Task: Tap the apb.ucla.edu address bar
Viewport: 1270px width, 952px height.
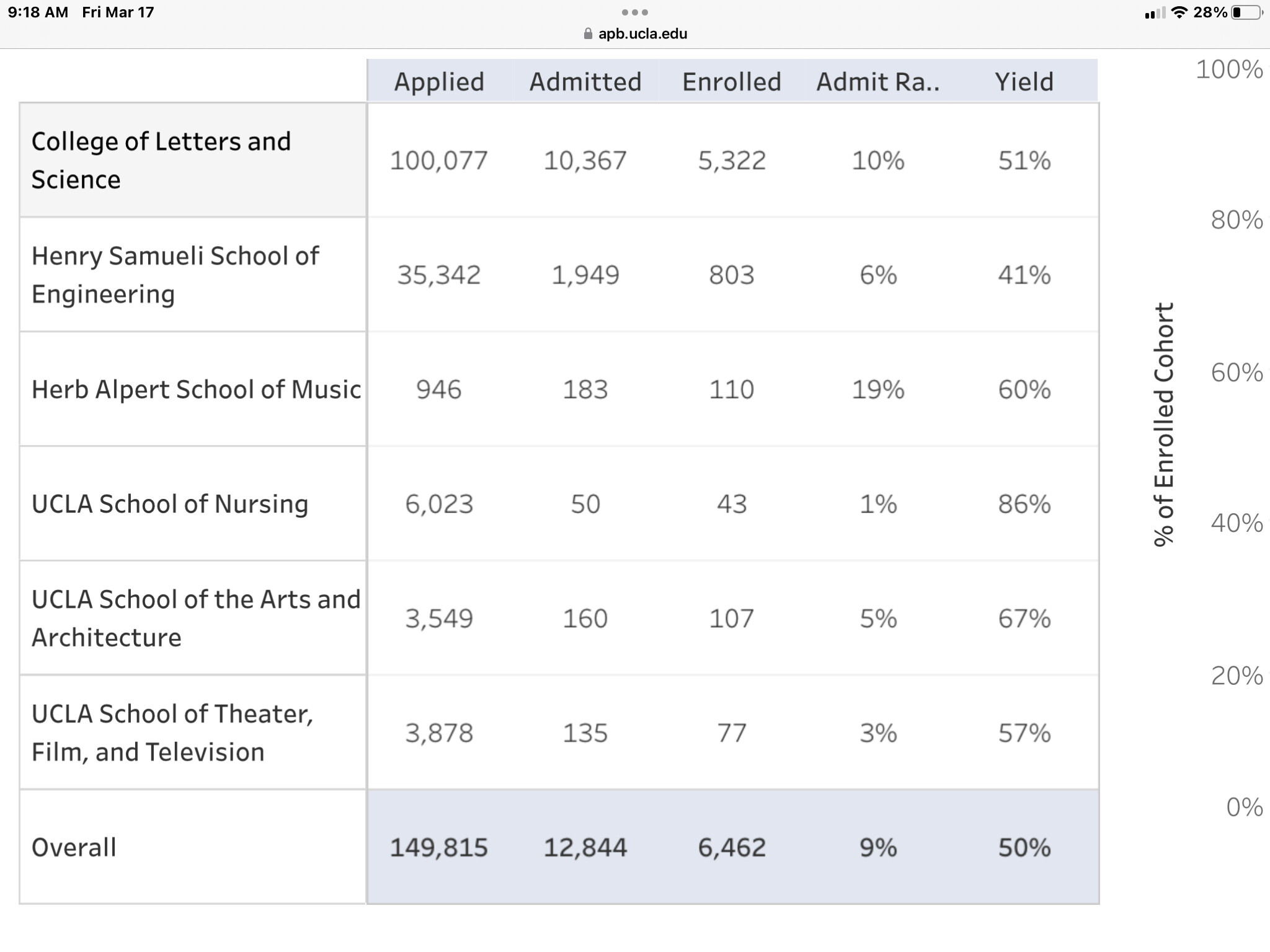Action: [x=642, y=34]
